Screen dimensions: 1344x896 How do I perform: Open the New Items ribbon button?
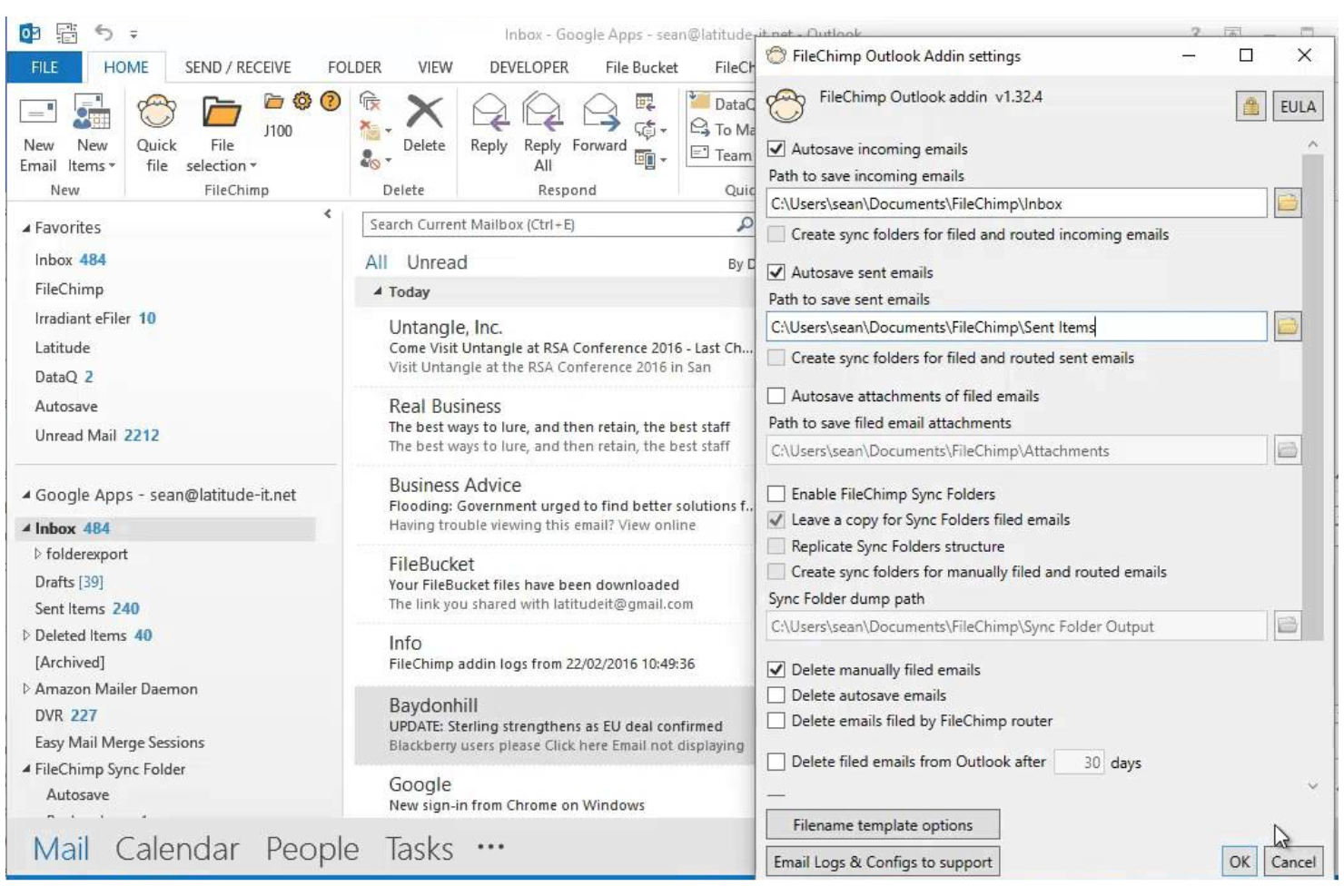click(x=92, y=133)
